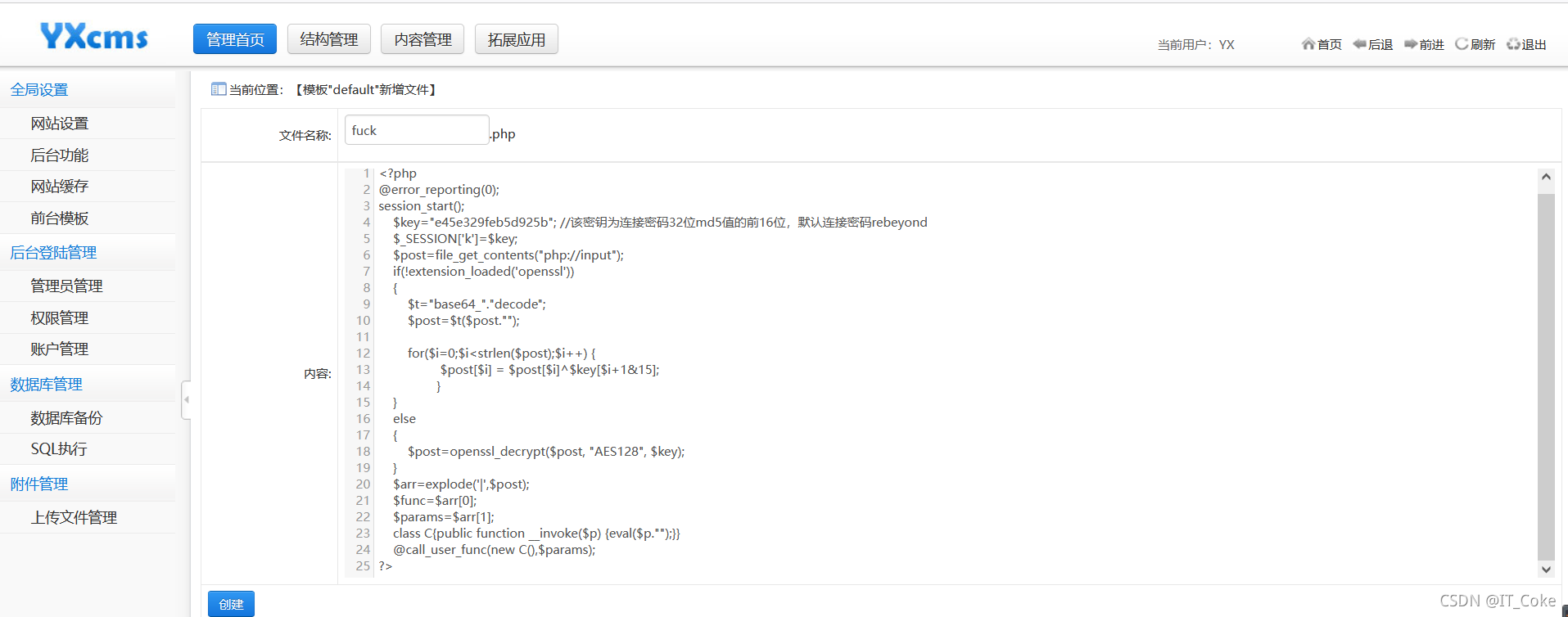Click the code editor scroll down arrow
The width and height of the screenshot is (1568, 617).
tap(1546, 570)
